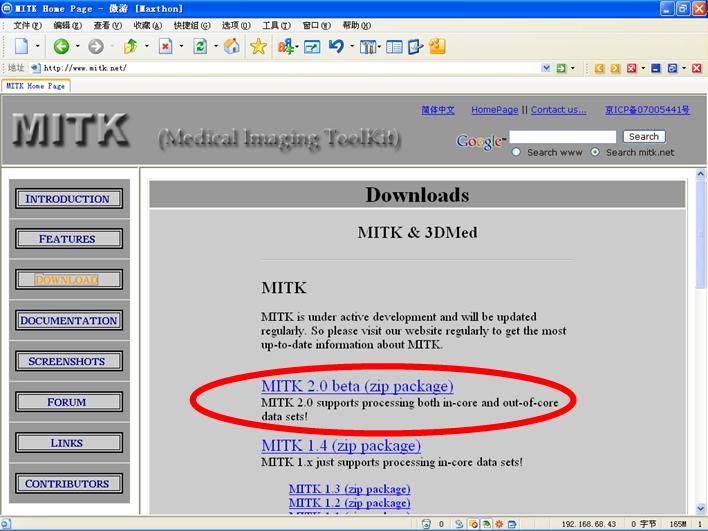Expand the address bar URL history dropdown
The width and height of the screenshot is (708, 531).
click(546, 68)
